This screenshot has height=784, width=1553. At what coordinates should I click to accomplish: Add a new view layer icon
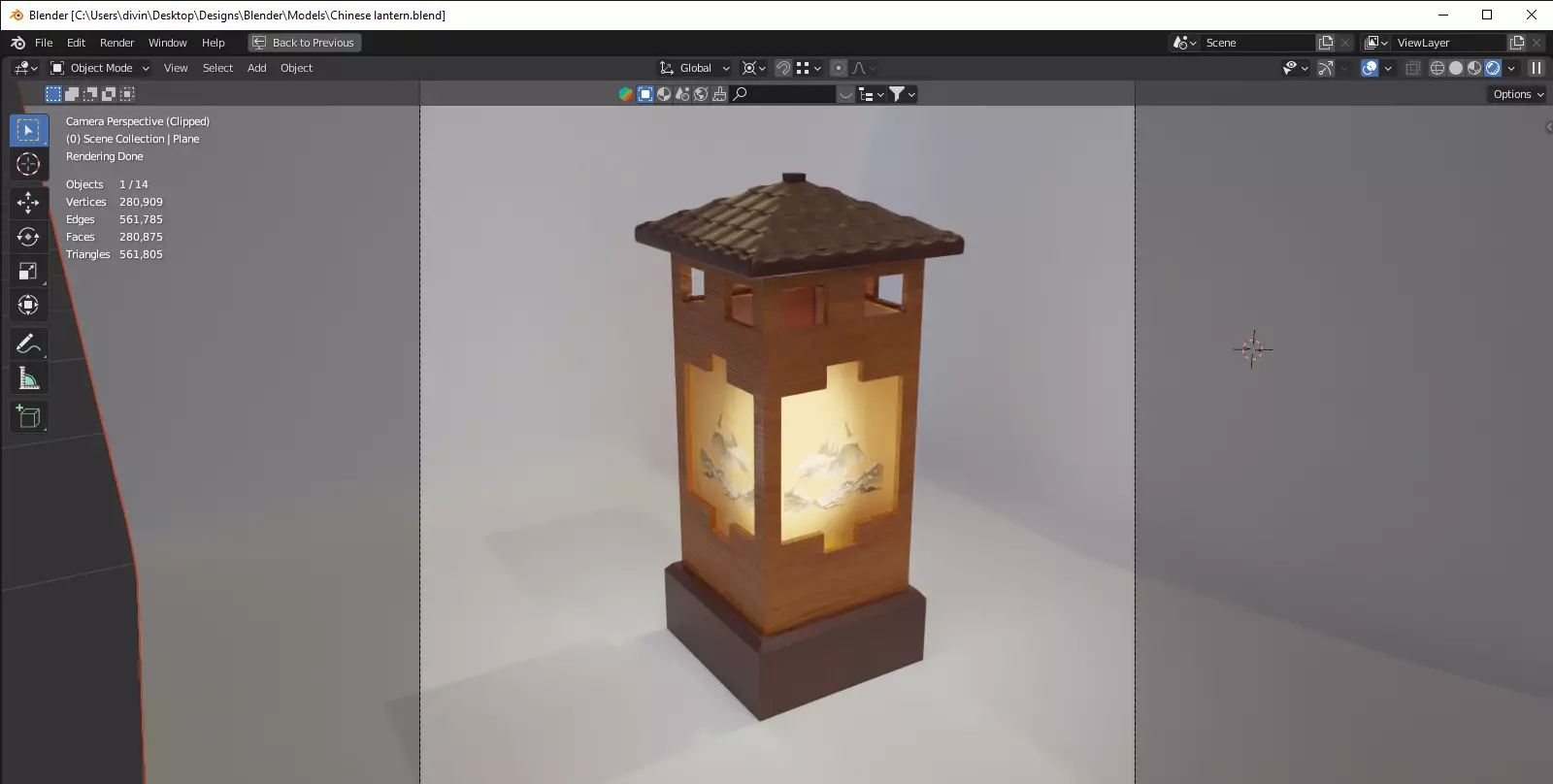point(1517,43)
